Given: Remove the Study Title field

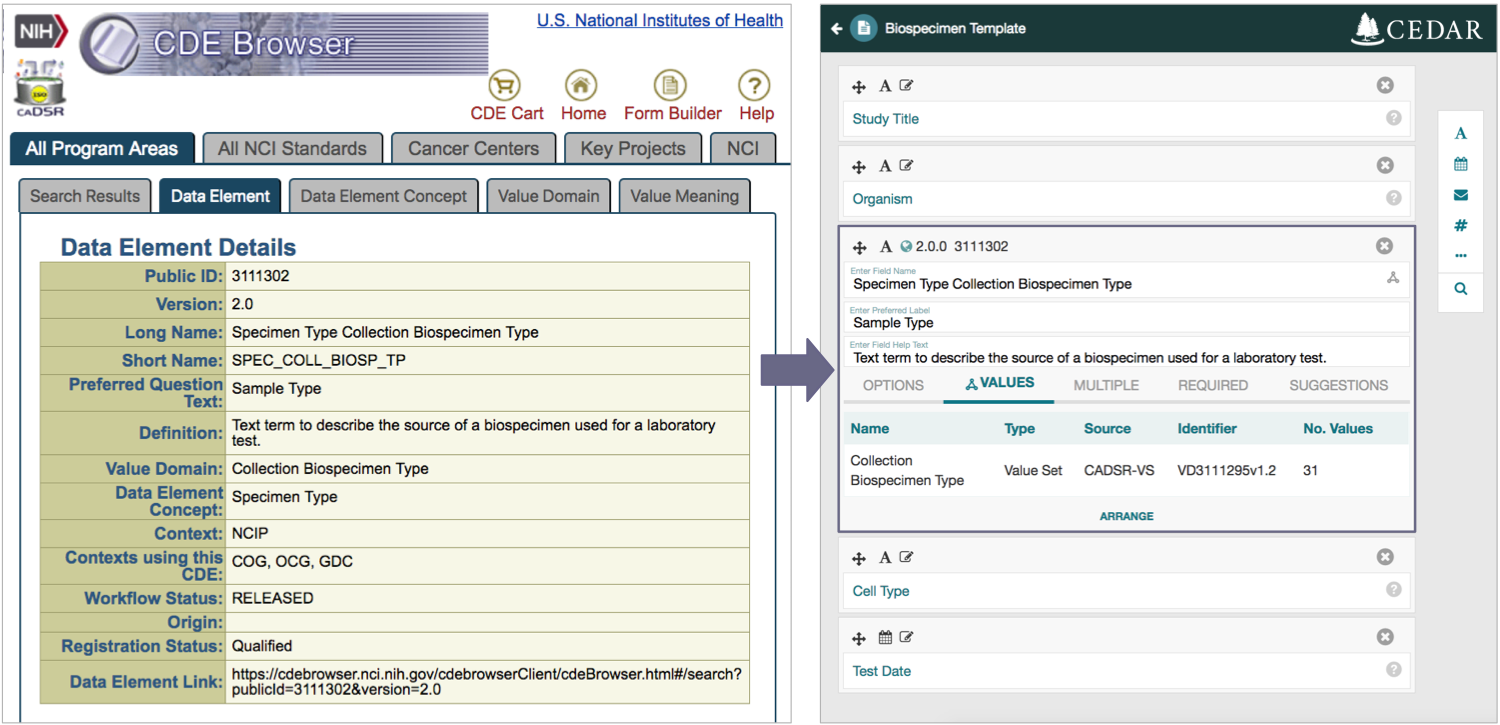Looking at the screenshot, I should pyautogui.click(x=1385, y=86).
